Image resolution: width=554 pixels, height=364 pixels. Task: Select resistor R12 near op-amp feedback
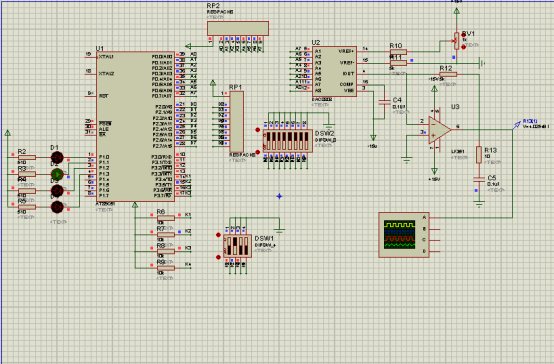coord(448,74)
